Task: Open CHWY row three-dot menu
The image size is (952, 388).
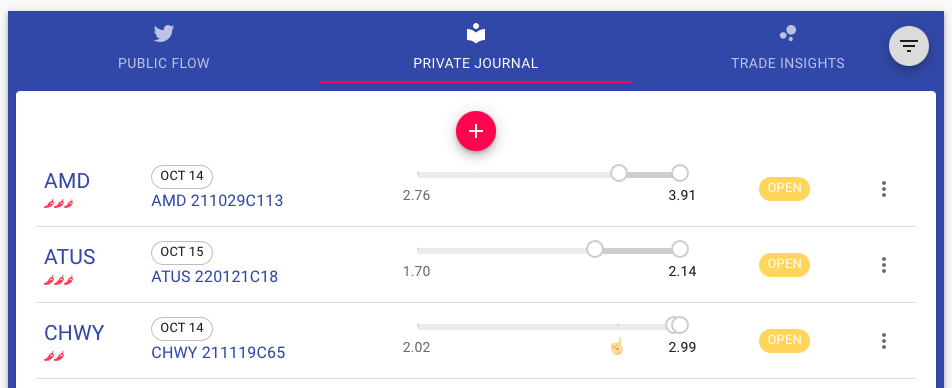Action: 883,341
